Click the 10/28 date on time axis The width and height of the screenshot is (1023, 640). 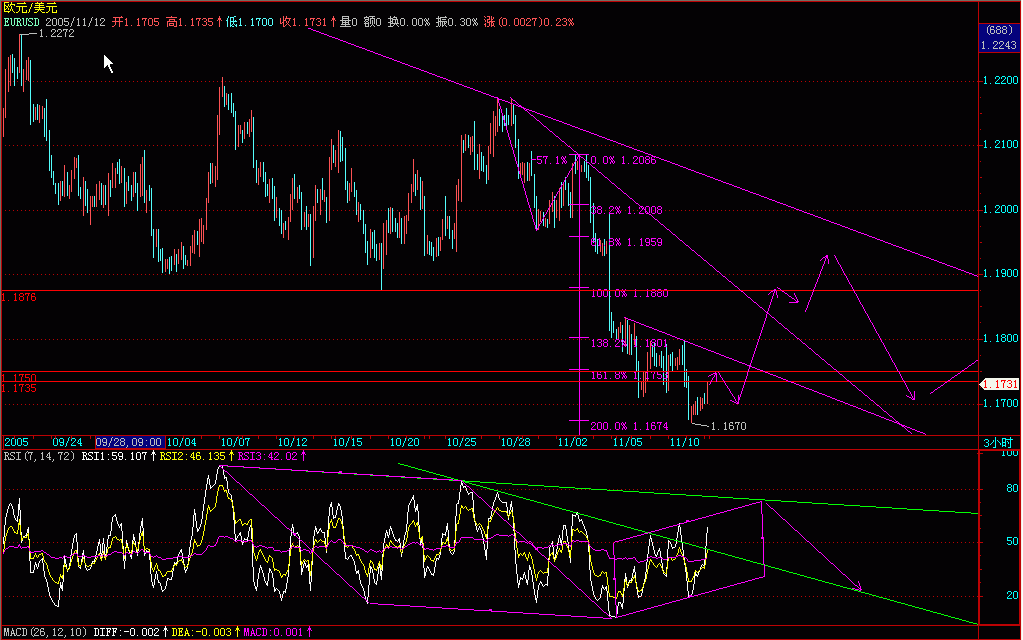point(515,442)
